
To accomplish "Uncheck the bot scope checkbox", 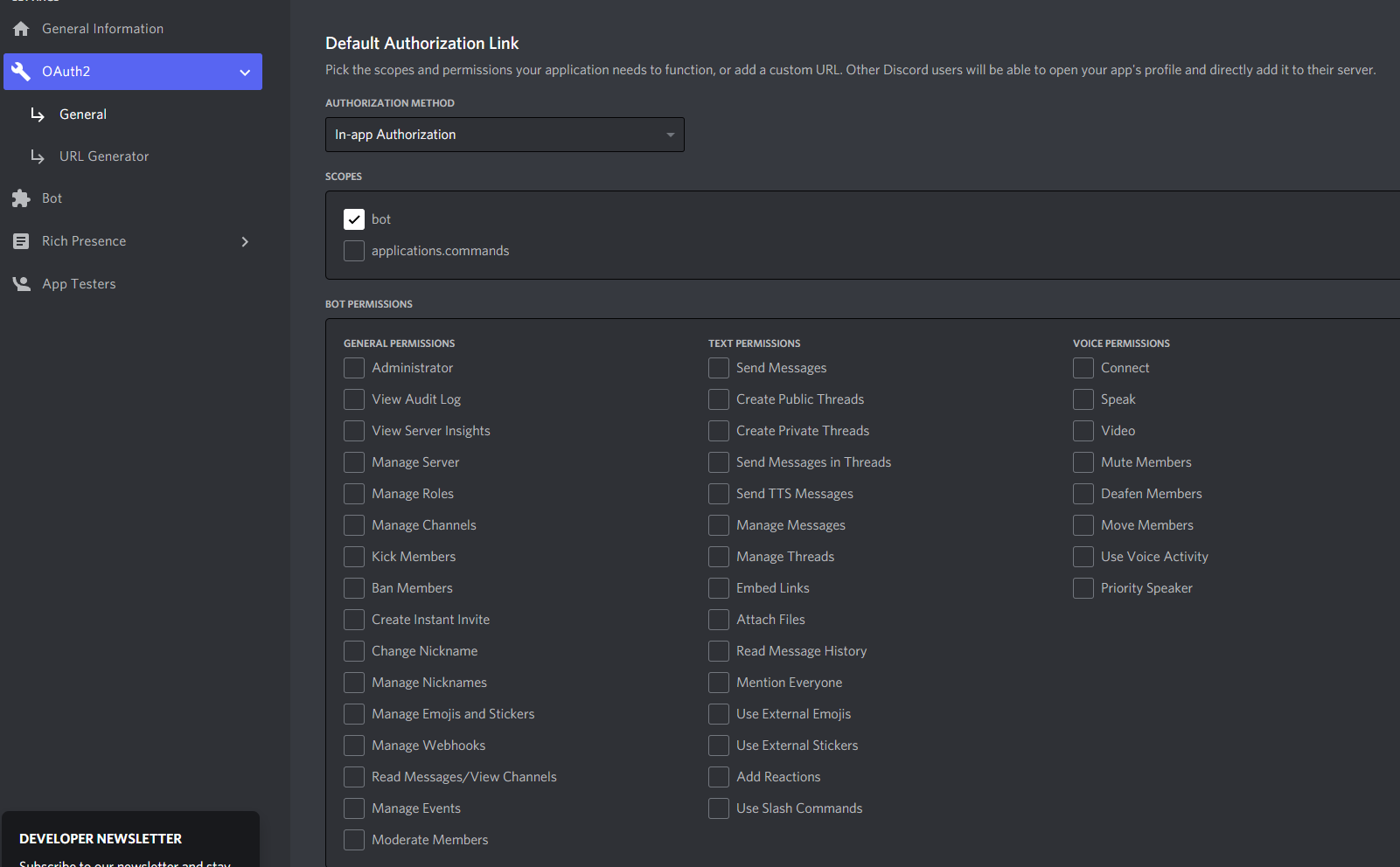I will coord(354,219).
